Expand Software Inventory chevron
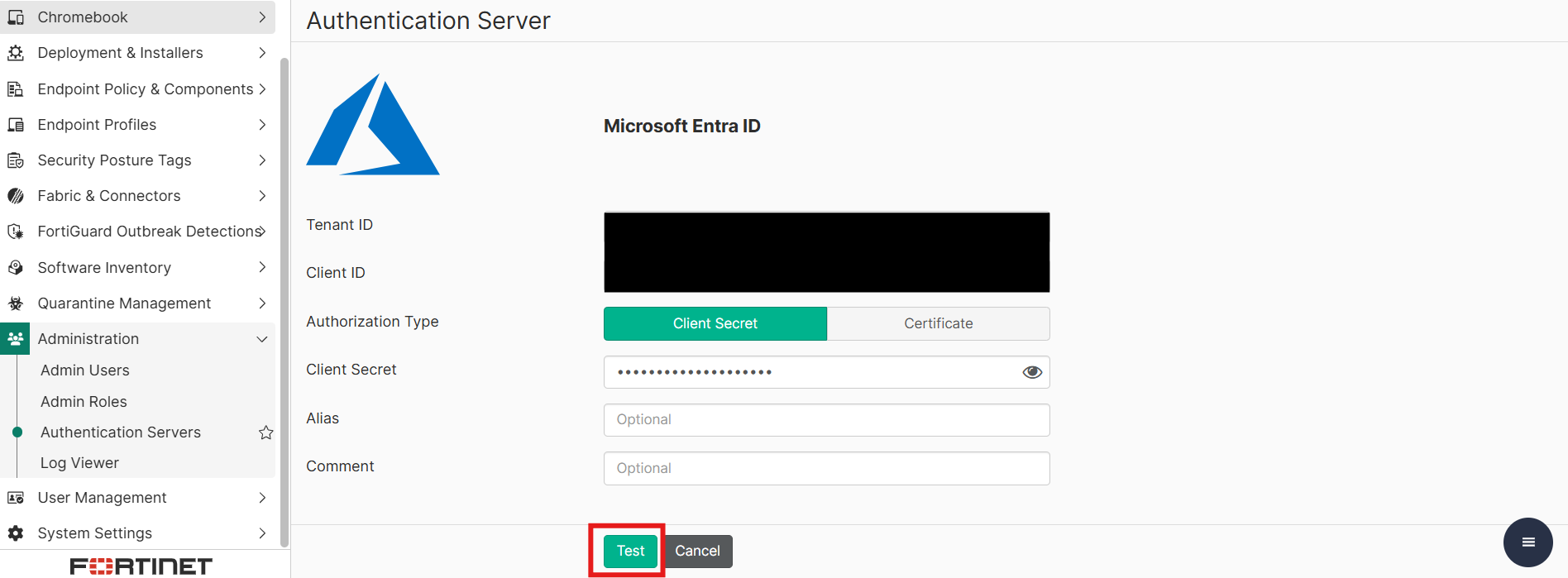Viewport: 1568px width, 578px height. (x=262, y=267)
